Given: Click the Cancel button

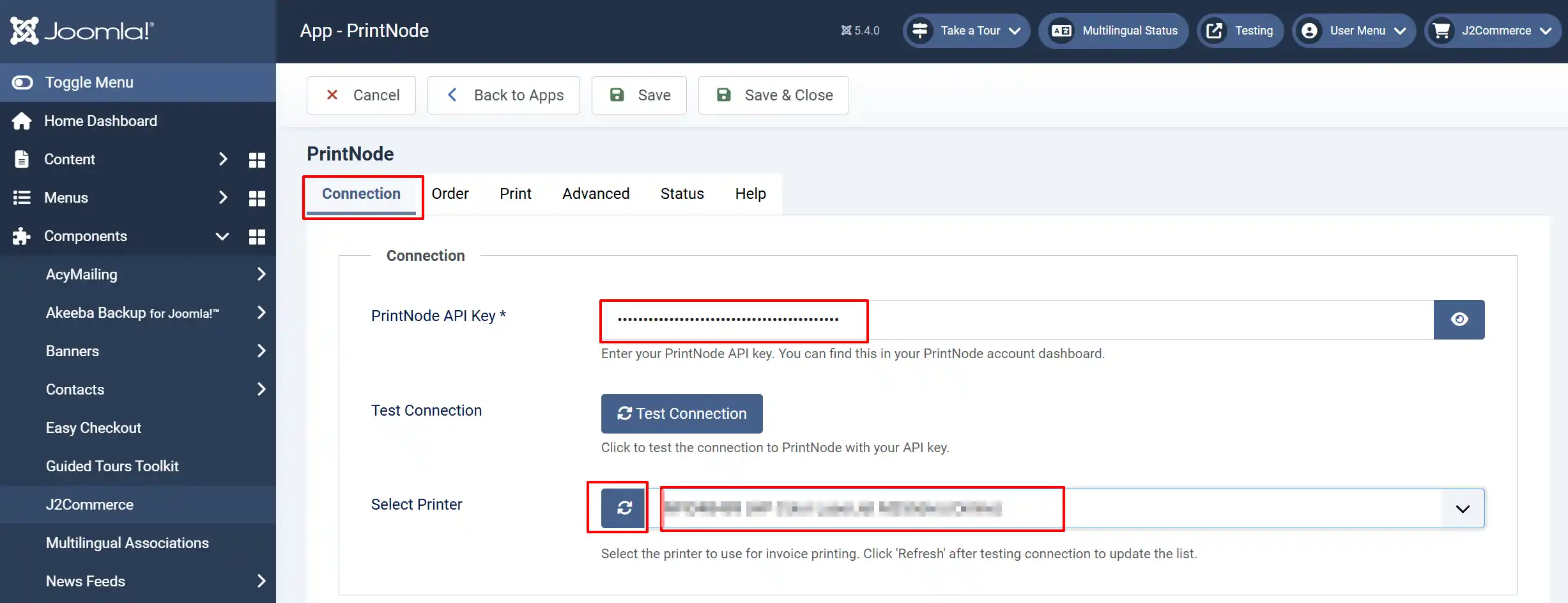Looking at the screenshot, I should [x=361, y=95].
